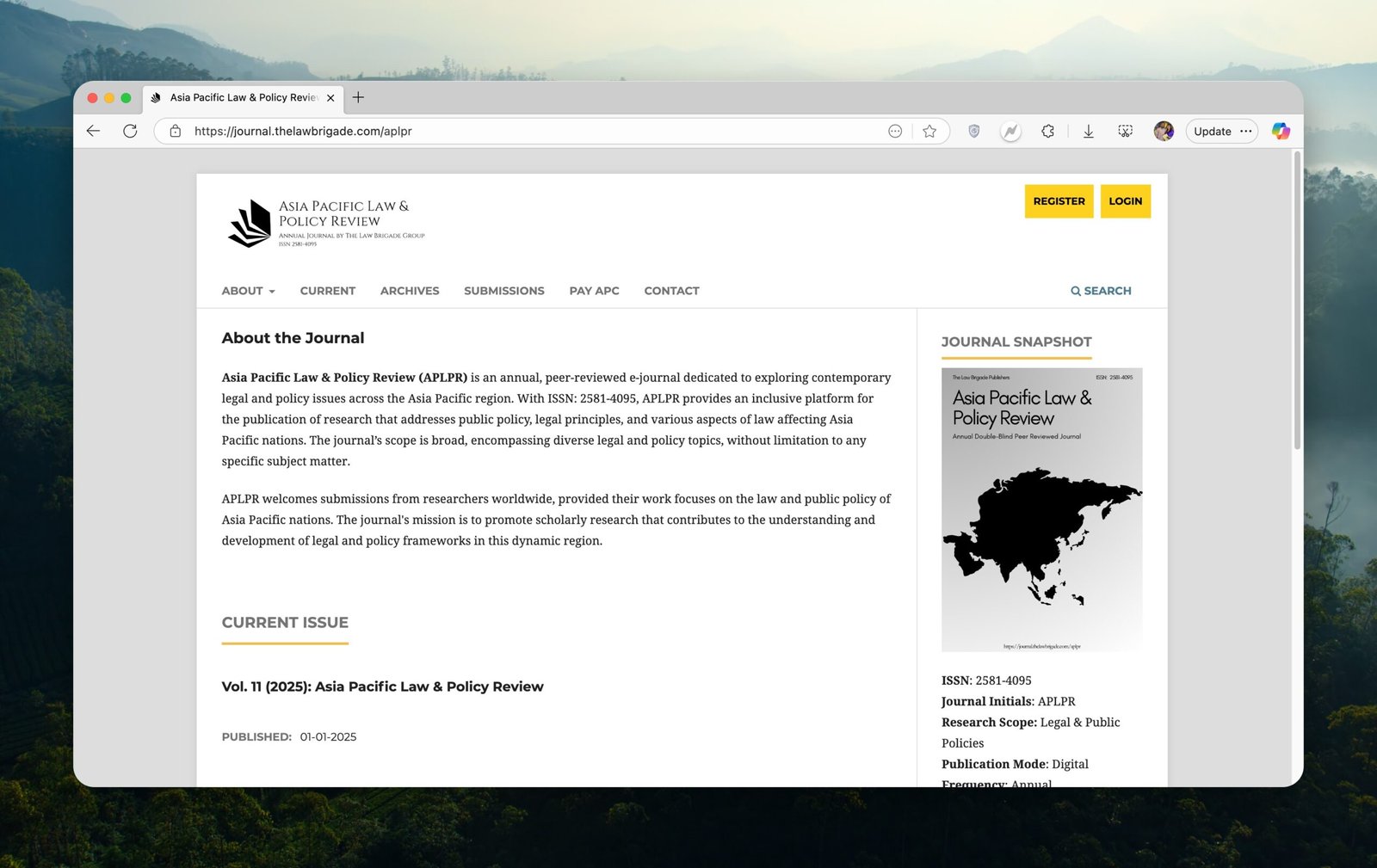The width and height of the screenshot is (1377, 868).
Task: Open the extensions puzzle icon
Action: pos(1047,131)
